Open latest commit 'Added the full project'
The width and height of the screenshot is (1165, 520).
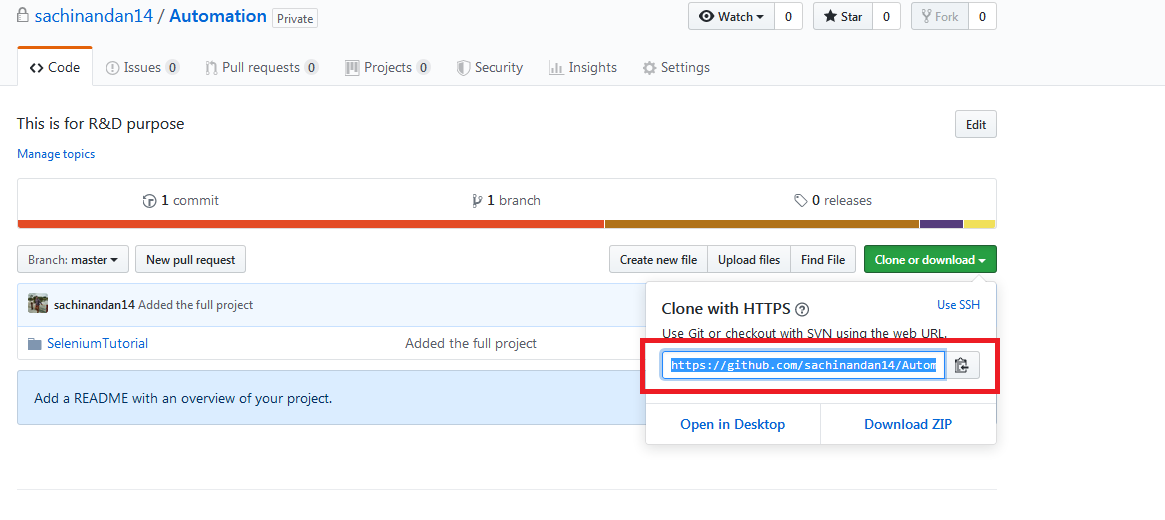[195, 305]
